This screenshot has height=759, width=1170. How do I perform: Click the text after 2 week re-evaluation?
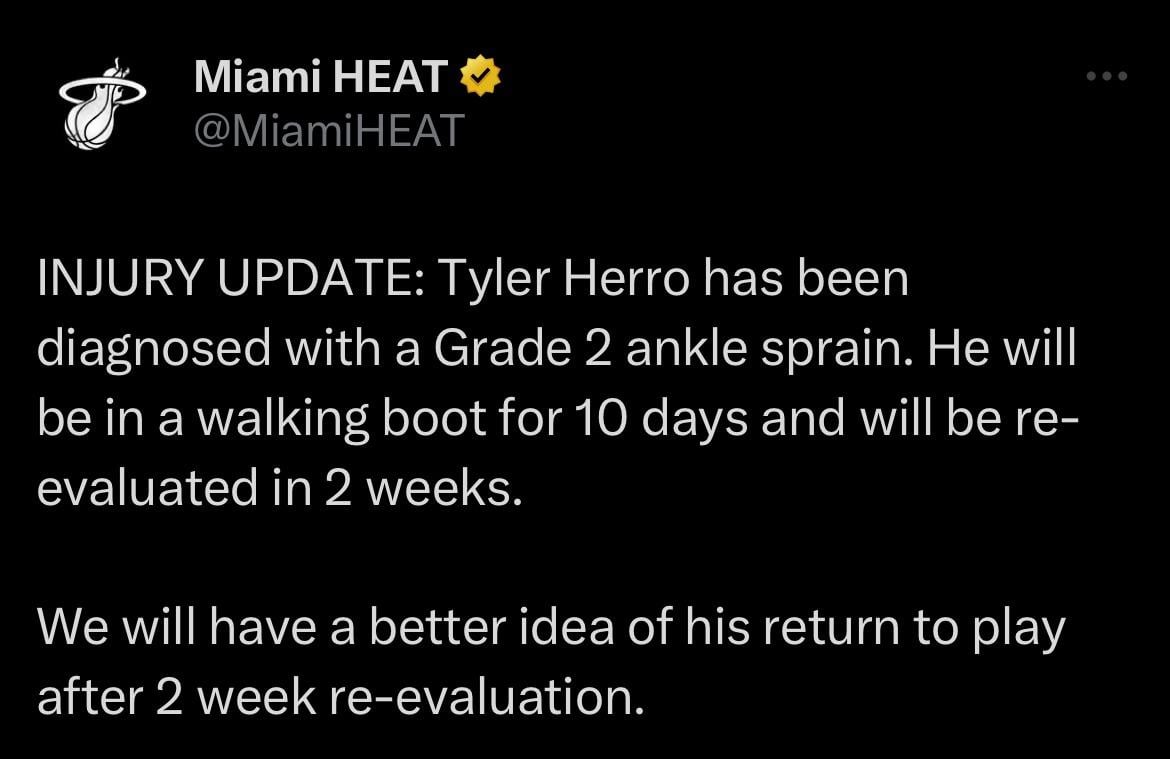click(339, 698)
